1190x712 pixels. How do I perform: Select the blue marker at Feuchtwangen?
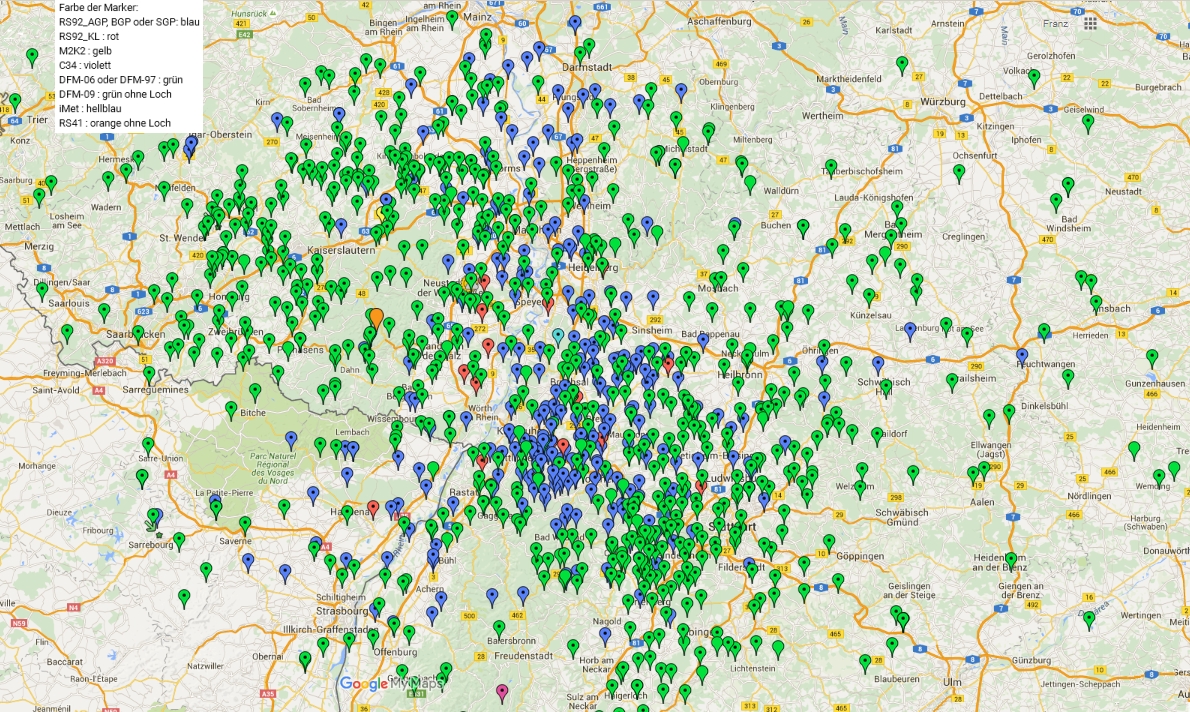1022,355
